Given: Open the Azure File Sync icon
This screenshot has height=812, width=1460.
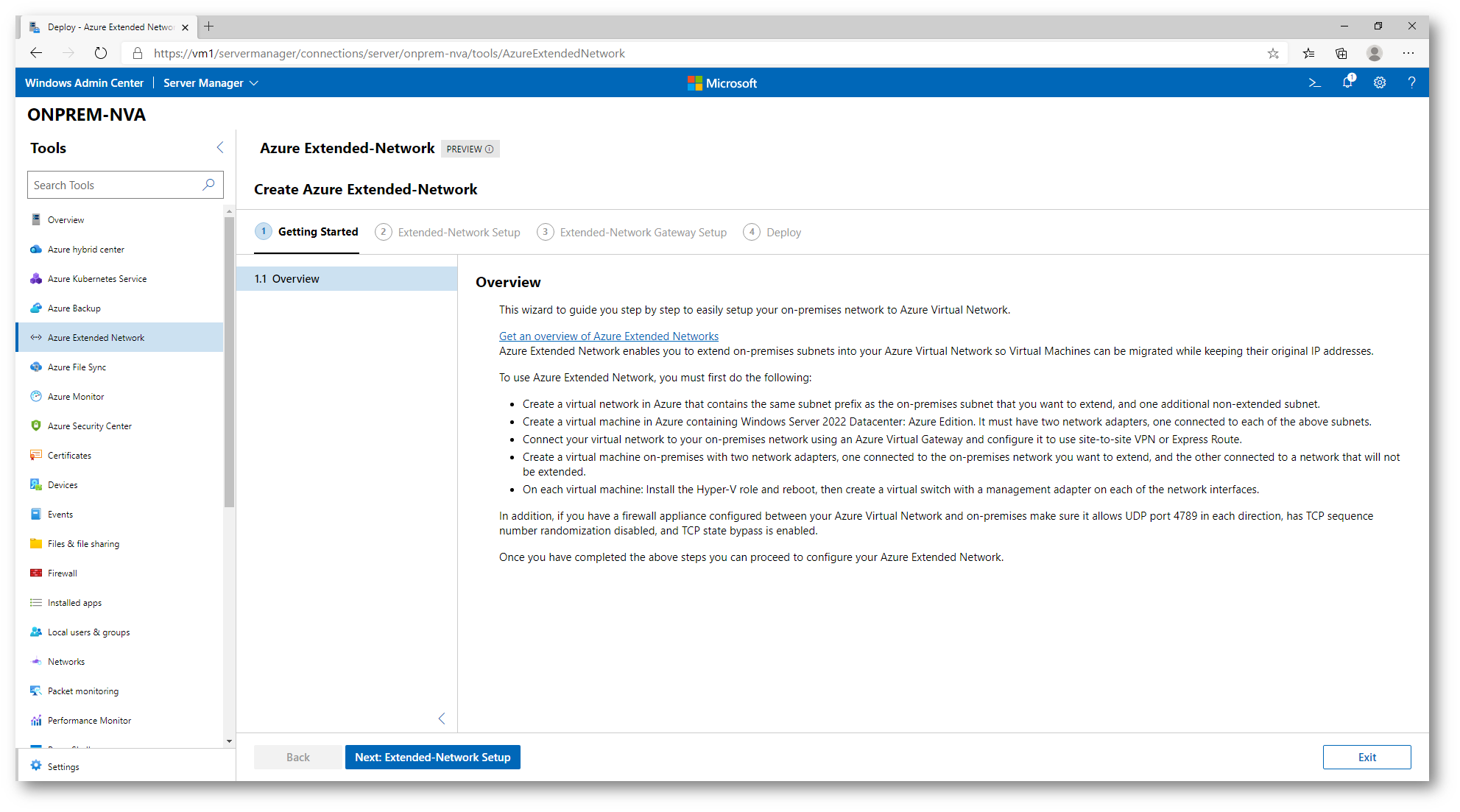Looking at the screenshot, I should 35,367.
